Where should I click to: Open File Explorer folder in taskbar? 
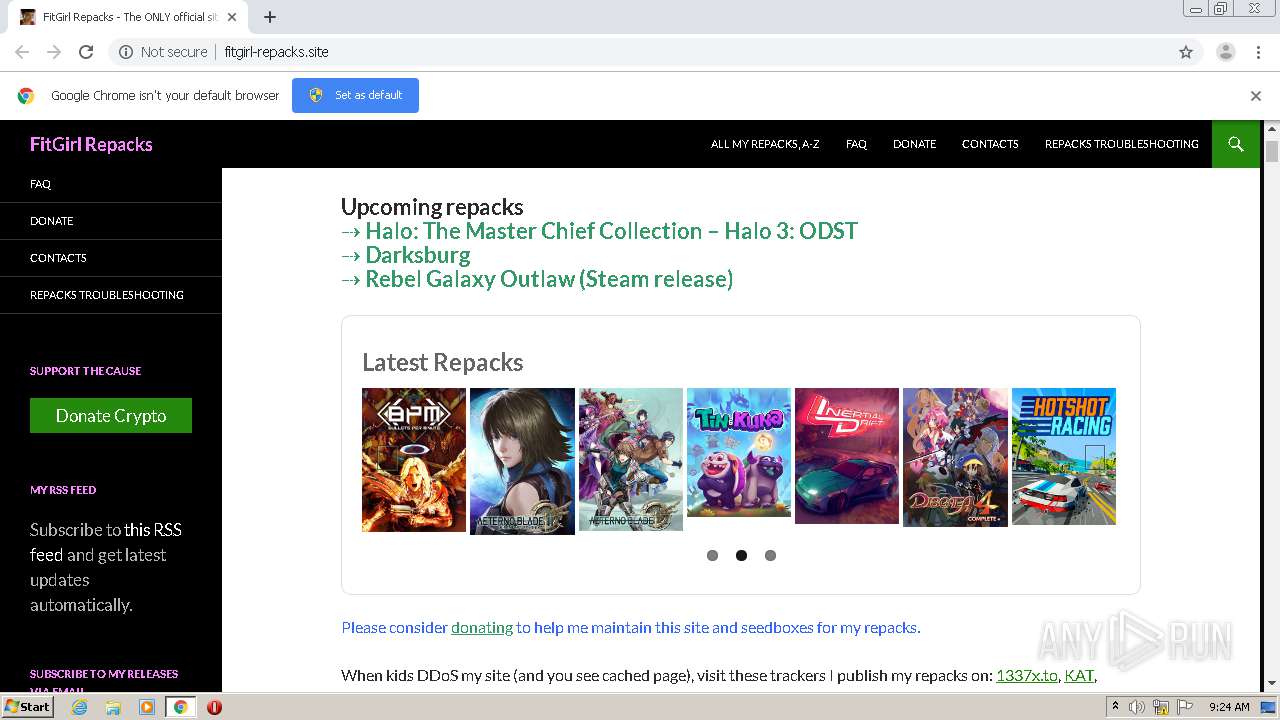(x=113, y=707)
